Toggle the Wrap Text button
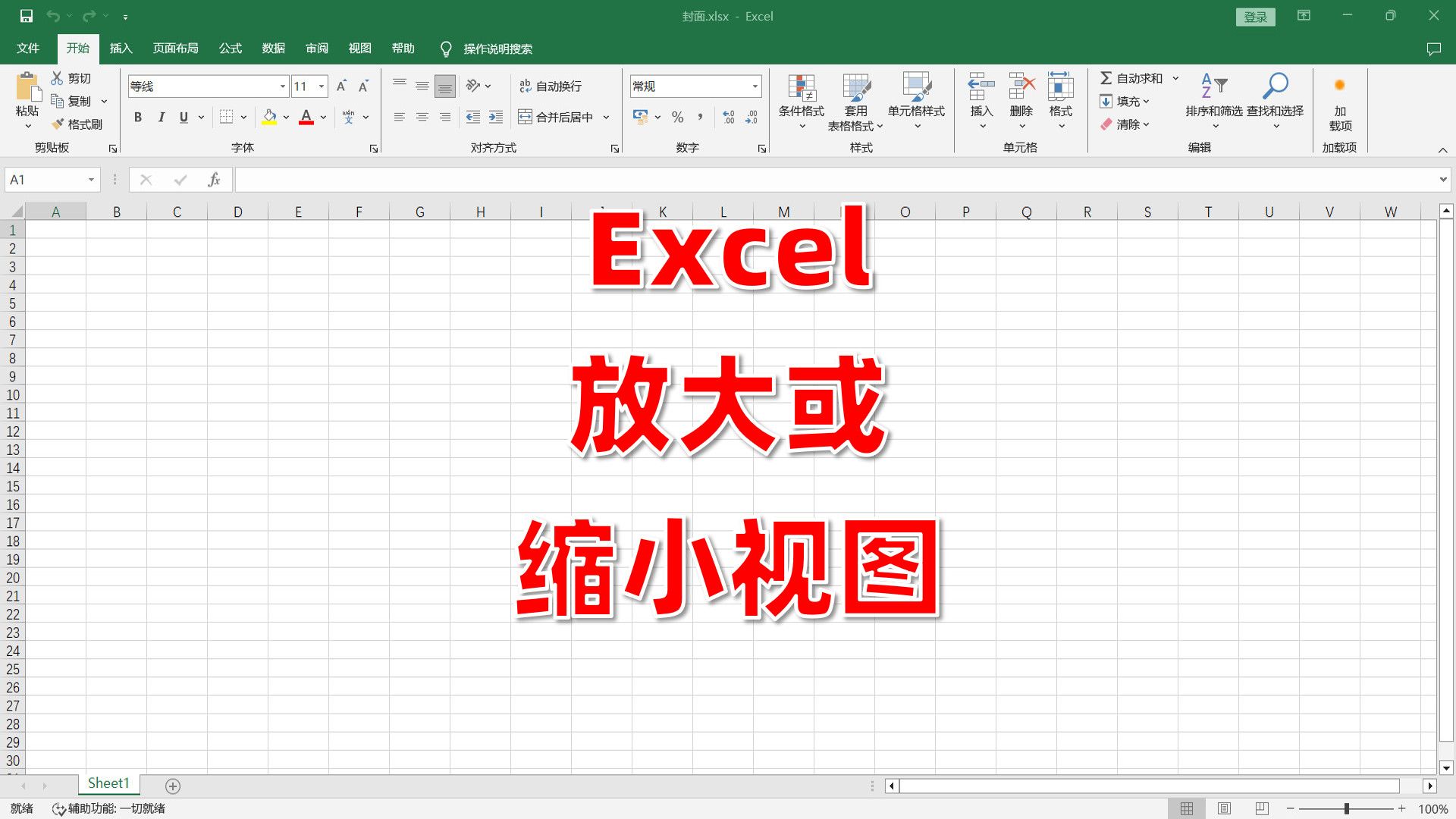The width and height of the screenshot is (1456, 819). tap(553, 85)
